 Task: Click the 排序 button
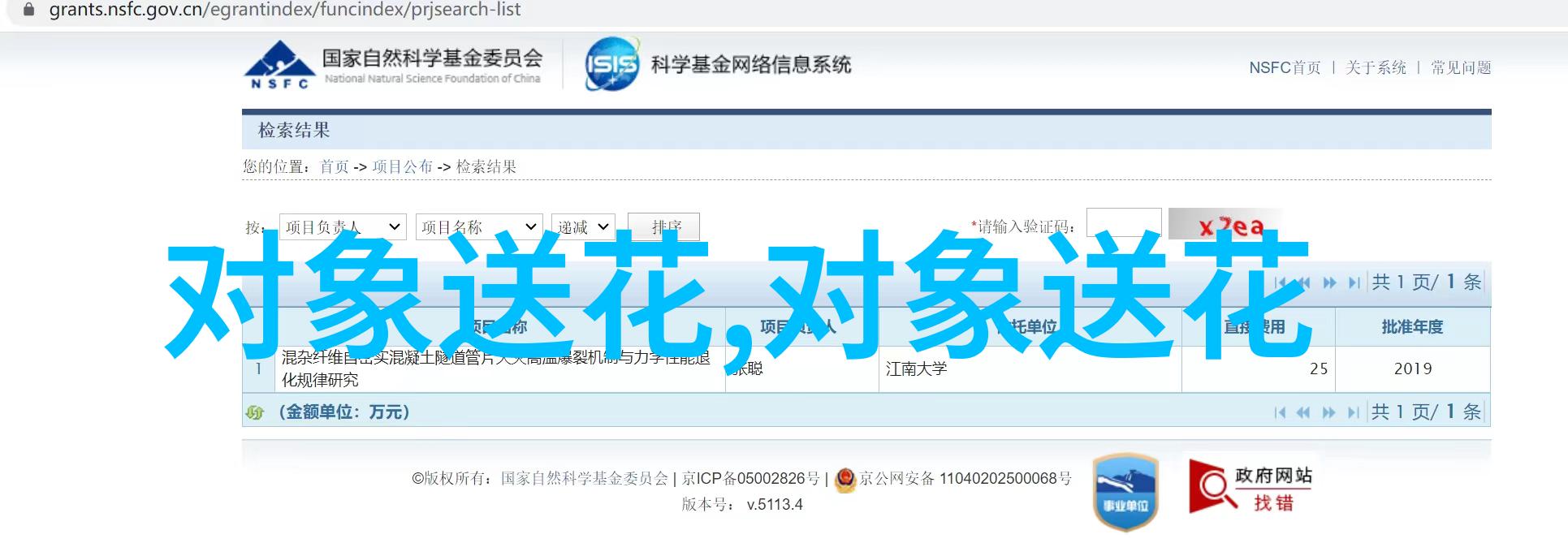[x=663, y=227]
